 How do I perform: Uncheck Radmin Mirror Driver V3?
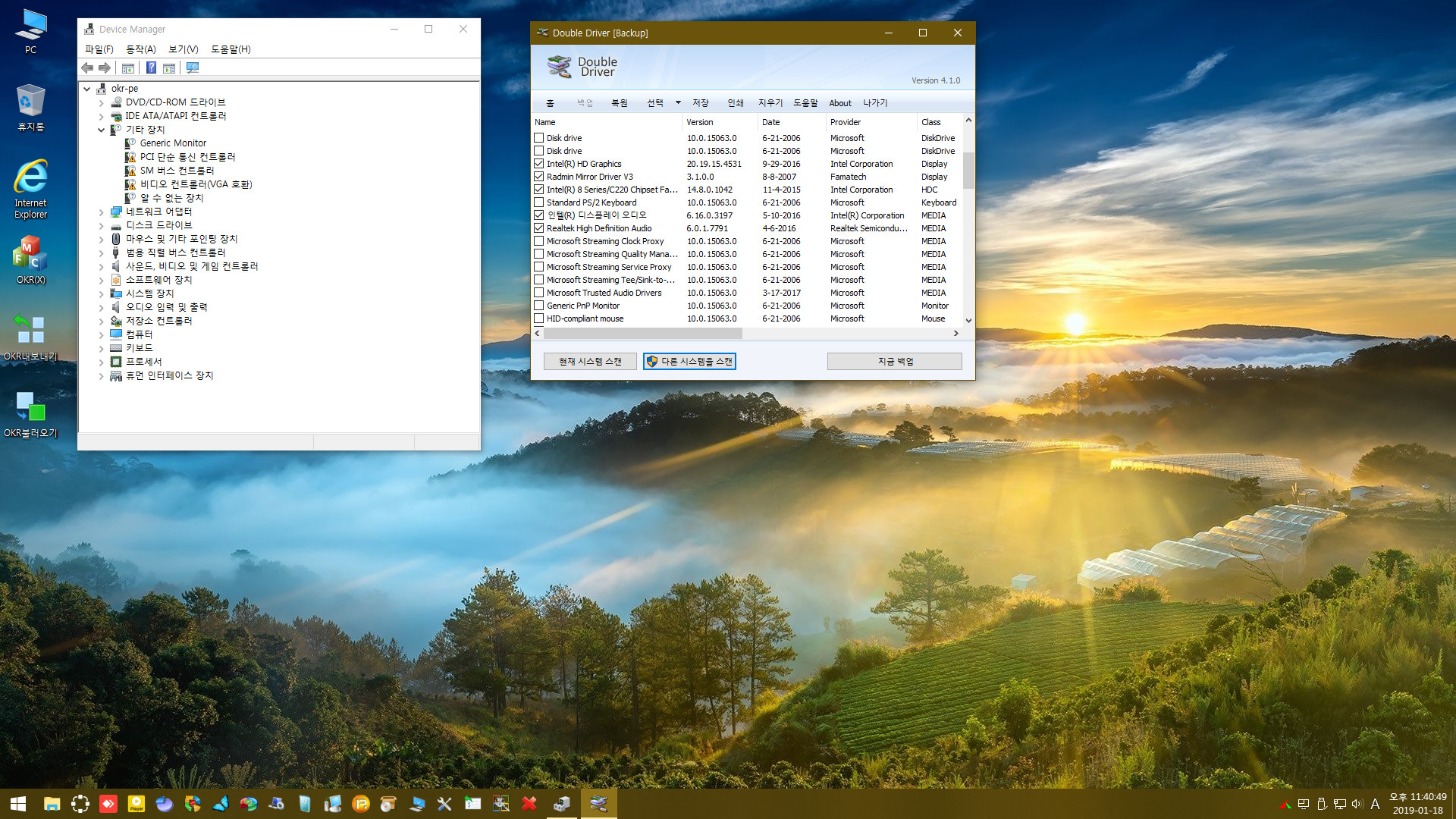tap(538, 177)
